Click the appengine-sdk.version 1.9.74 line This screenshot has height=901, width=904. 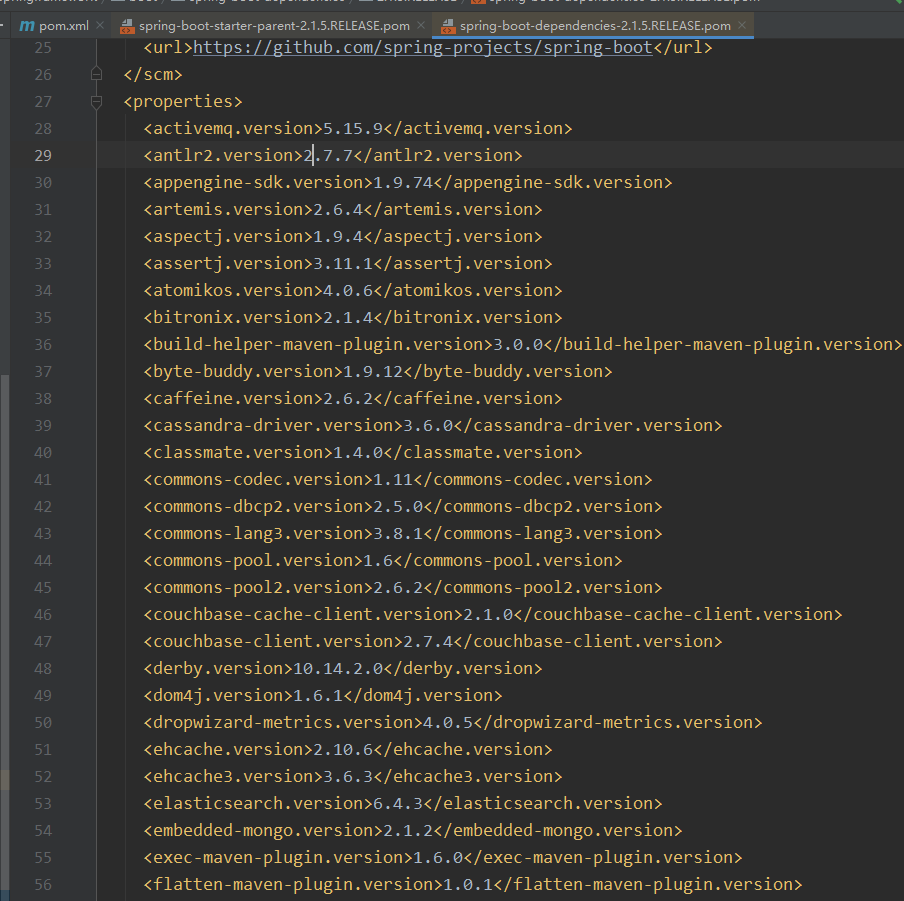(408, 183)
